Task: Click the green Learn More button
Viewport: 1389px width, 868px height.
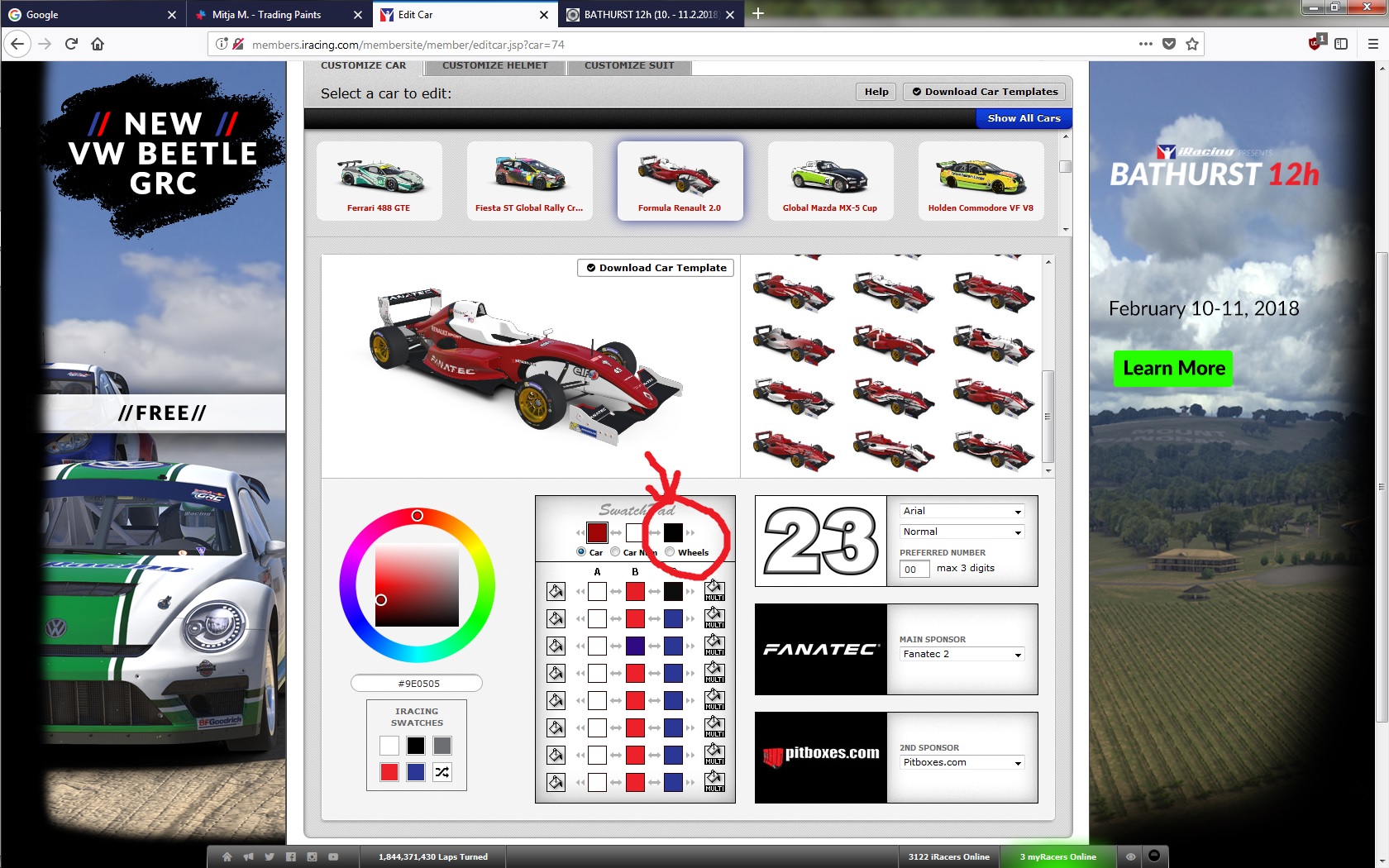Action: coord(1173,368)
